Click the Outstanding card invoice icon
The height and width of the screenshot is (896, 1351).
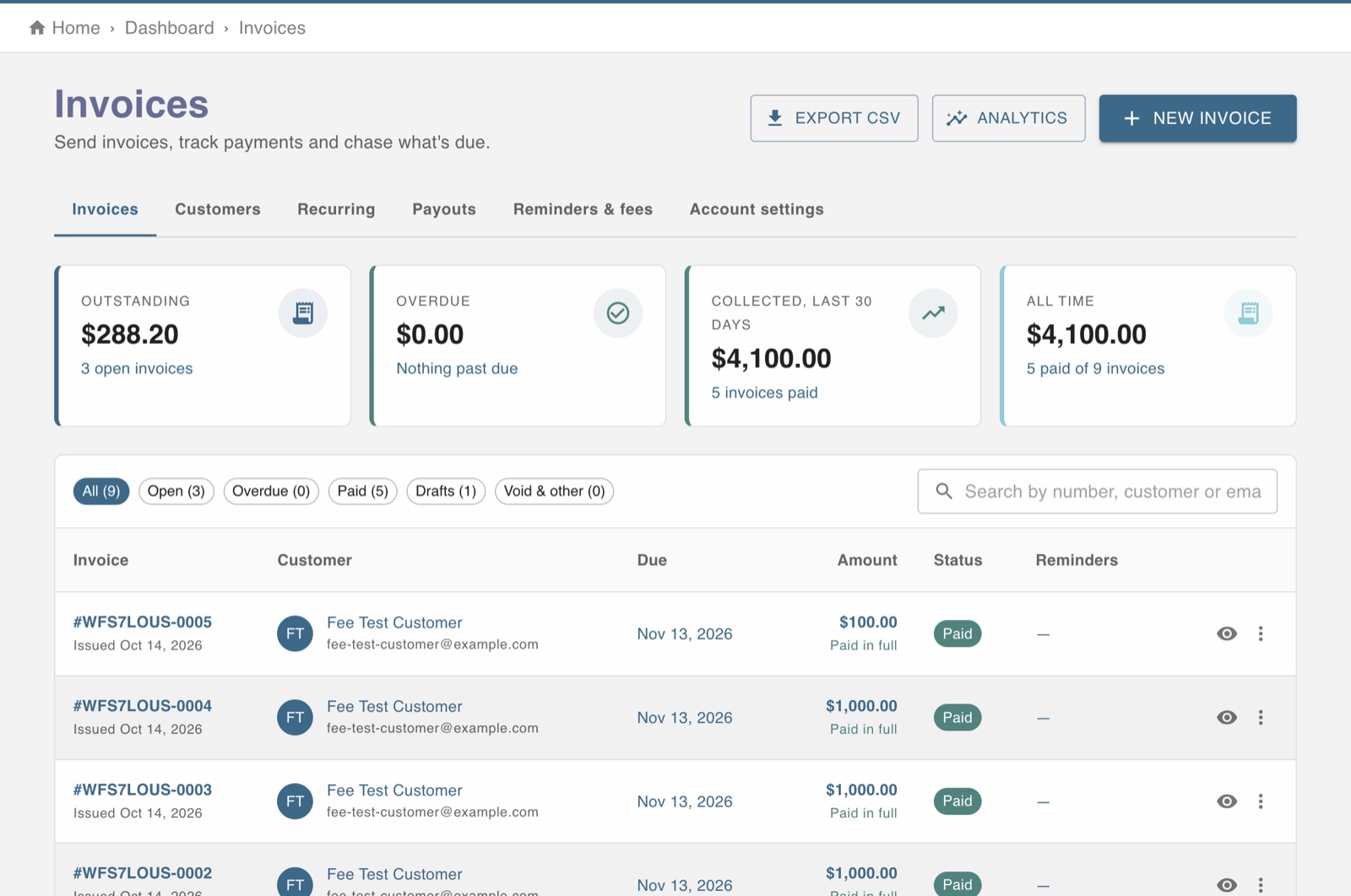click(x=303, y=313)
